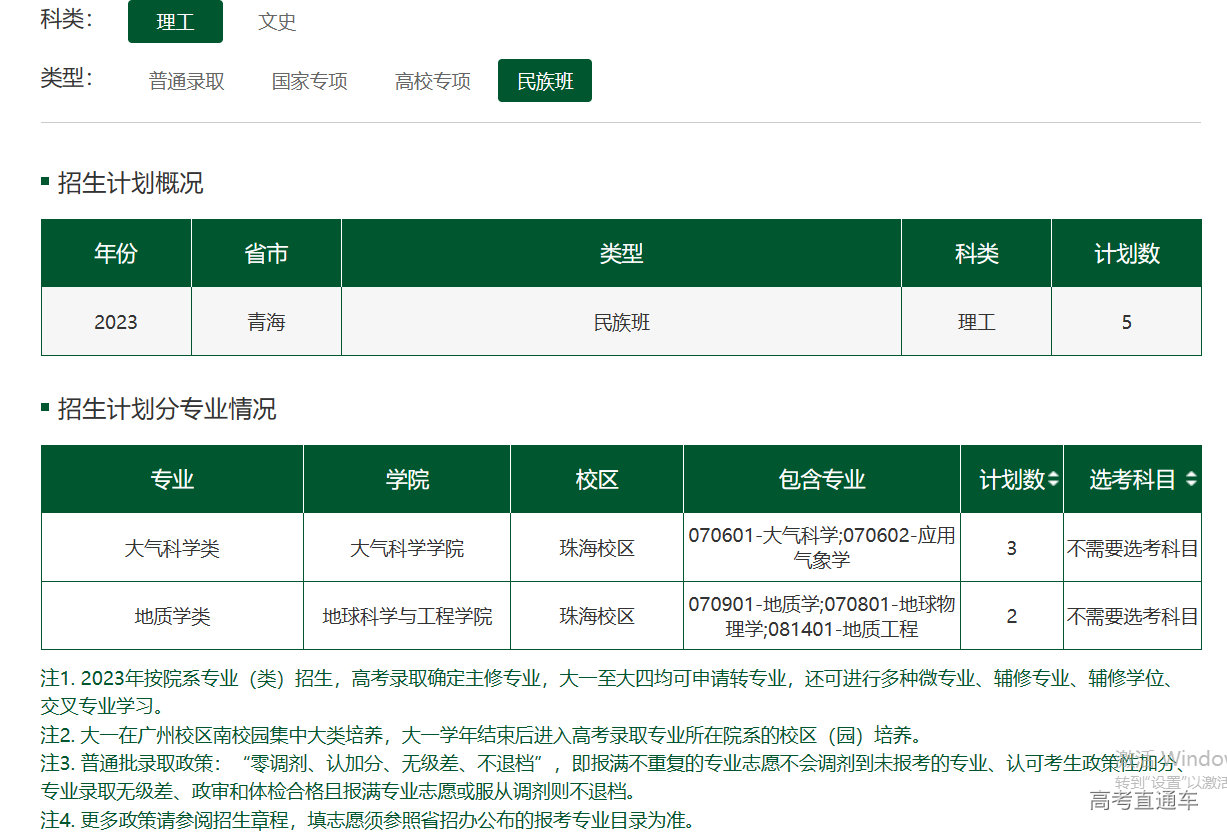The image size is (1227, 840).
Task: Click the 包含专业 column header
Action: [x=822, y=480]
